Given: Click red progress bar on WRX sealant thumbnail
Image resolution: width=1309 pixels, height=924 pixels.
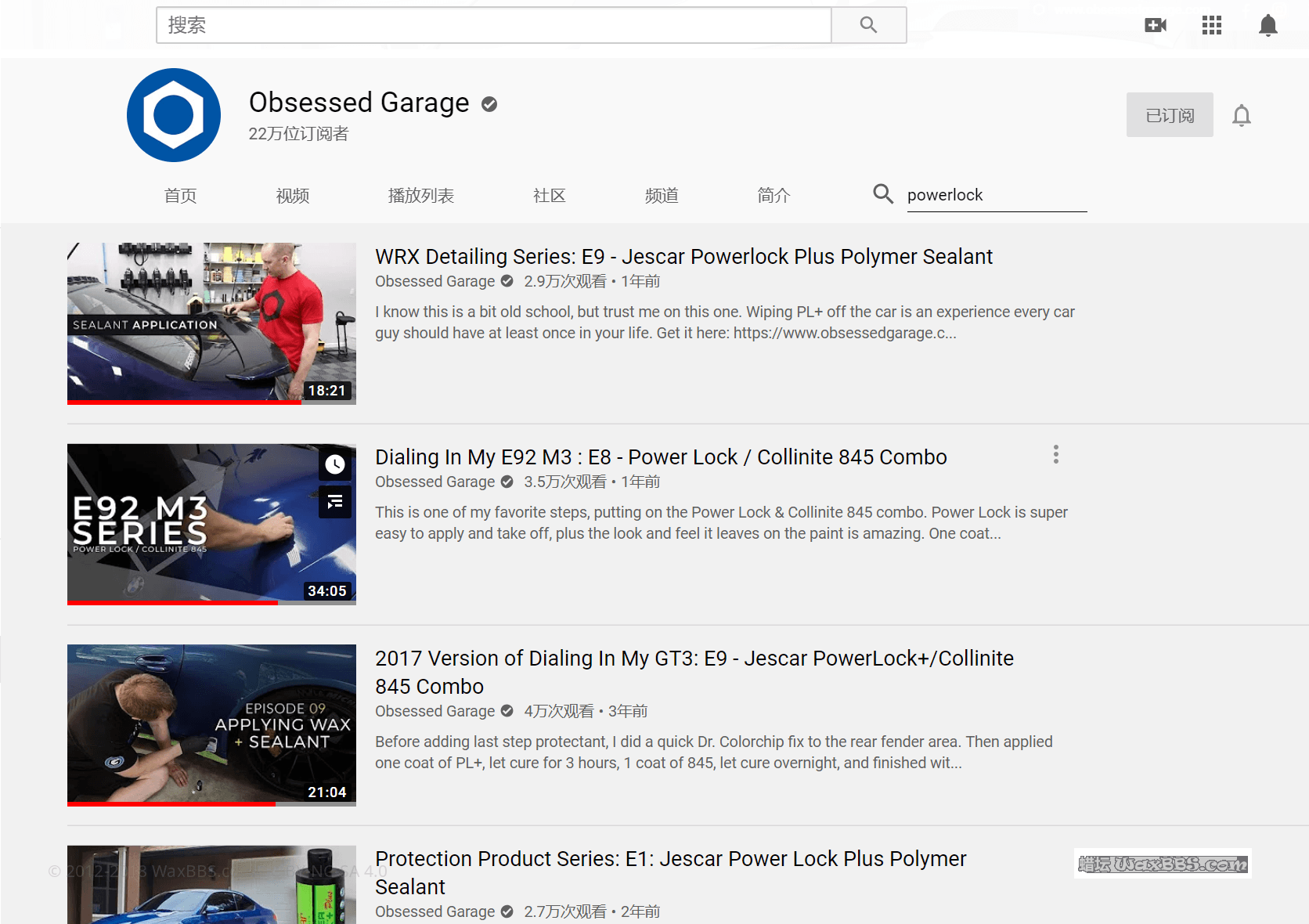Looking at the screenshot, I should (184, 402).
